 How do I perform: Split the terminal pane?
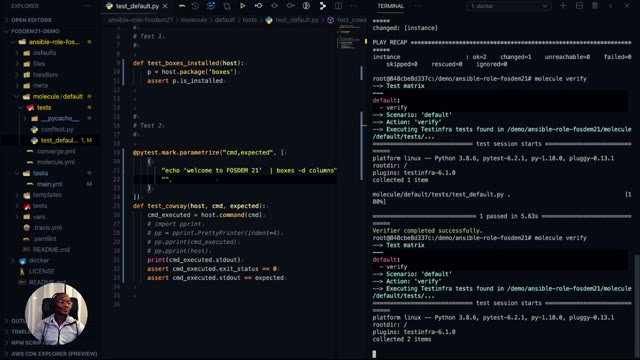pyautogui.click(x=579, y=6)
